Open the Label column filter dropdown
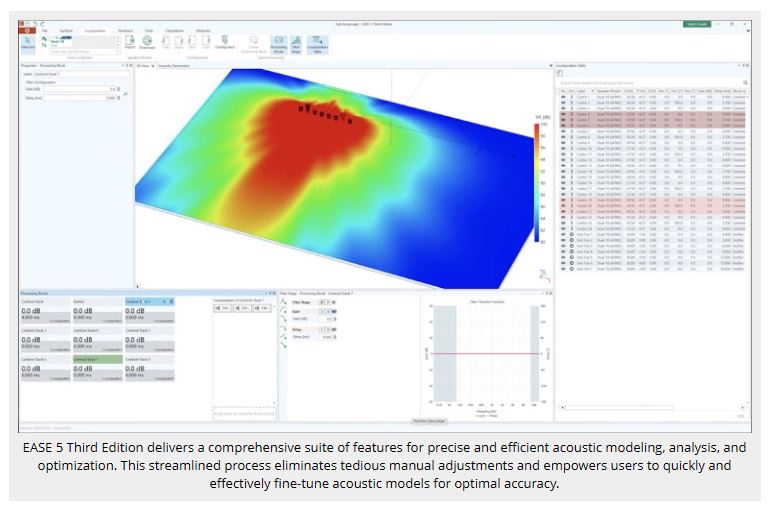Image resolution: width=772 pixels, height=511 pixels. [x=592, y=91]
